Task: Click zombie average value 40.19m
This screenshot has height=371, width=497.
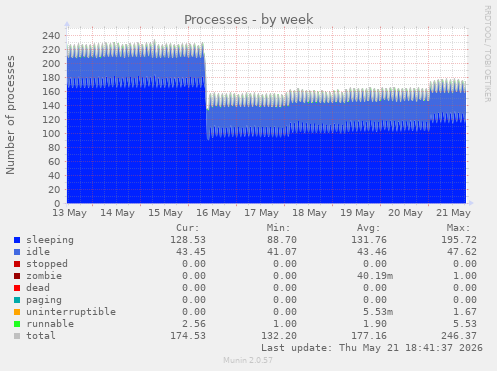Action: pos(375,276)
